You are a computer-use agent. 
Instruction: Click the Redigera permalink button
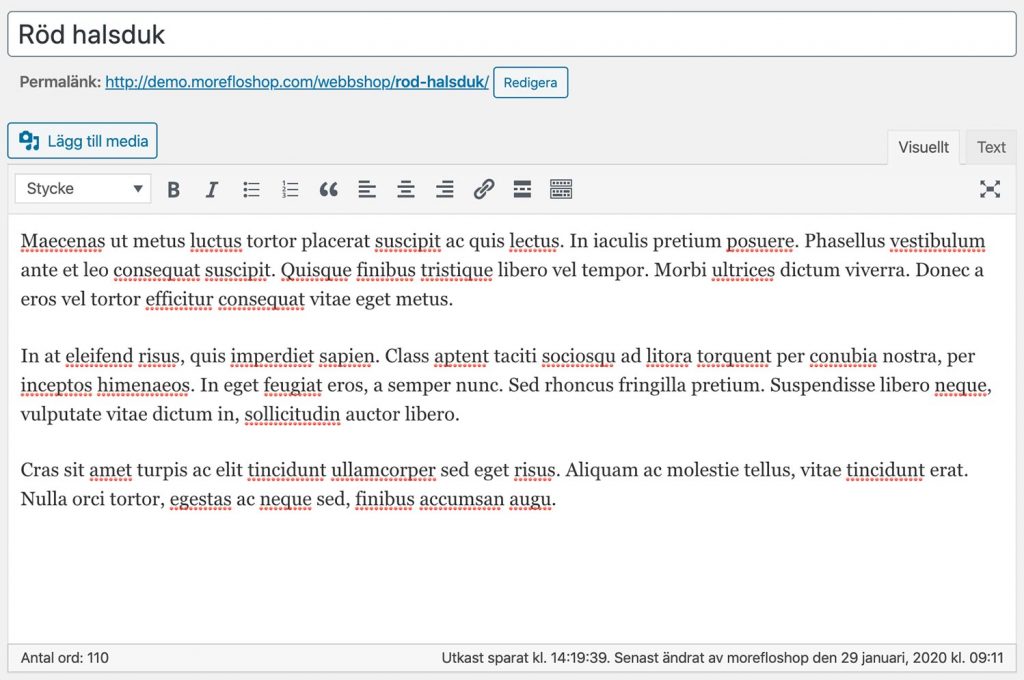tap(530, 82)
